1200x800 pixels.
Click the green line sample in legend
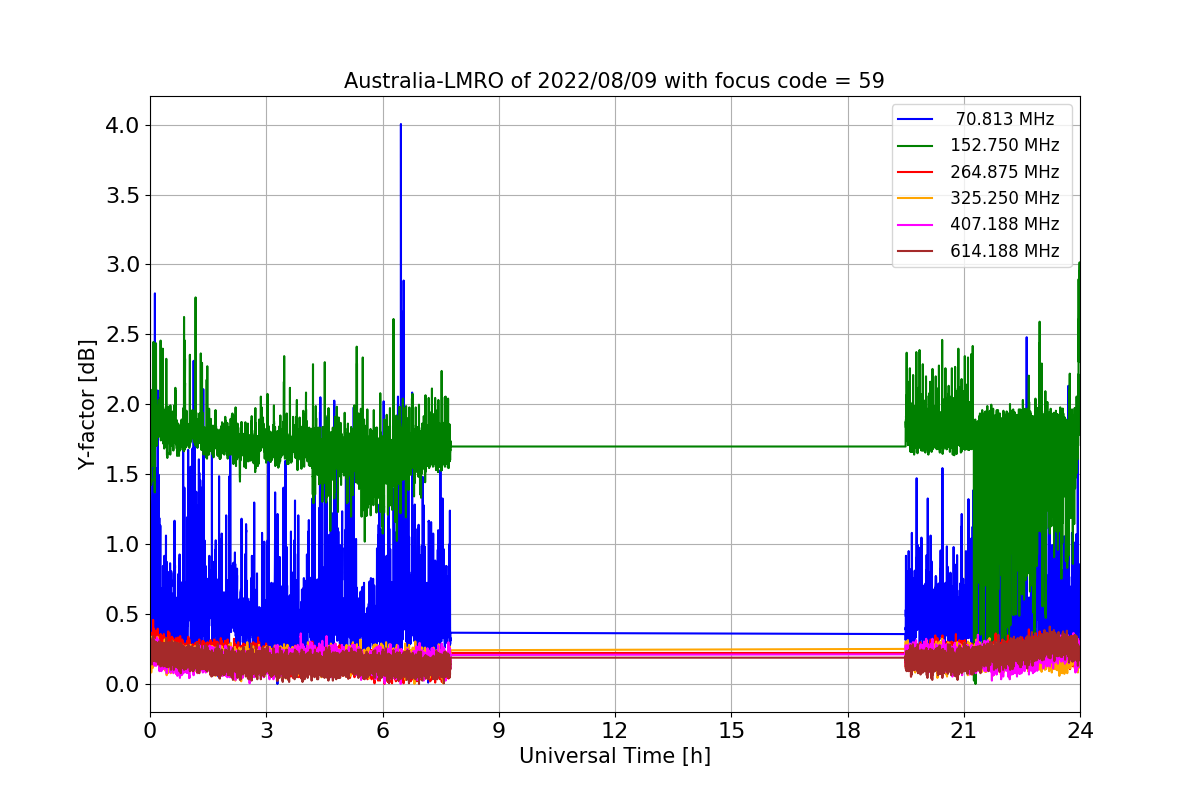click(x=915, y=146)
